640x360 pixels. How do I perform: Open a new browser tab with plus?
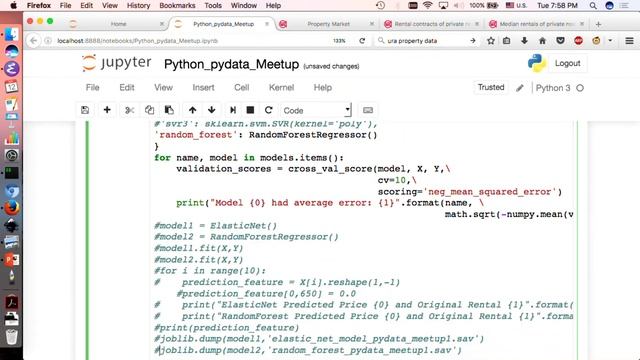(598, 24)
